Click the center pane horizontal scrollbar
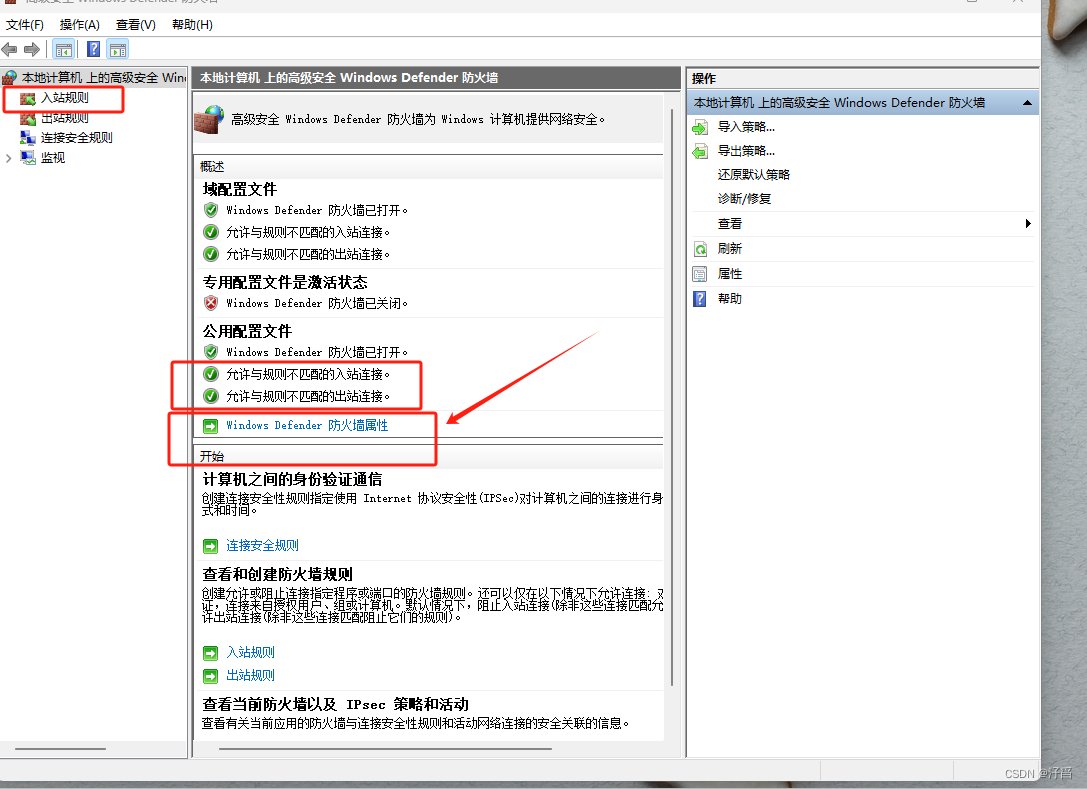Screen dimensions: 1087x789 385,749
